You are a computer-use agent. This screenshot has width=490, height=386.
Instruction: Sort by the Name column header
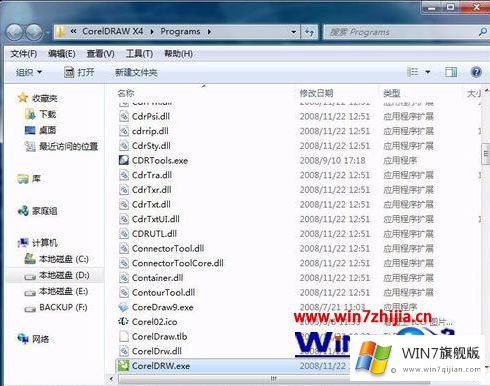(x=126, y=93)
